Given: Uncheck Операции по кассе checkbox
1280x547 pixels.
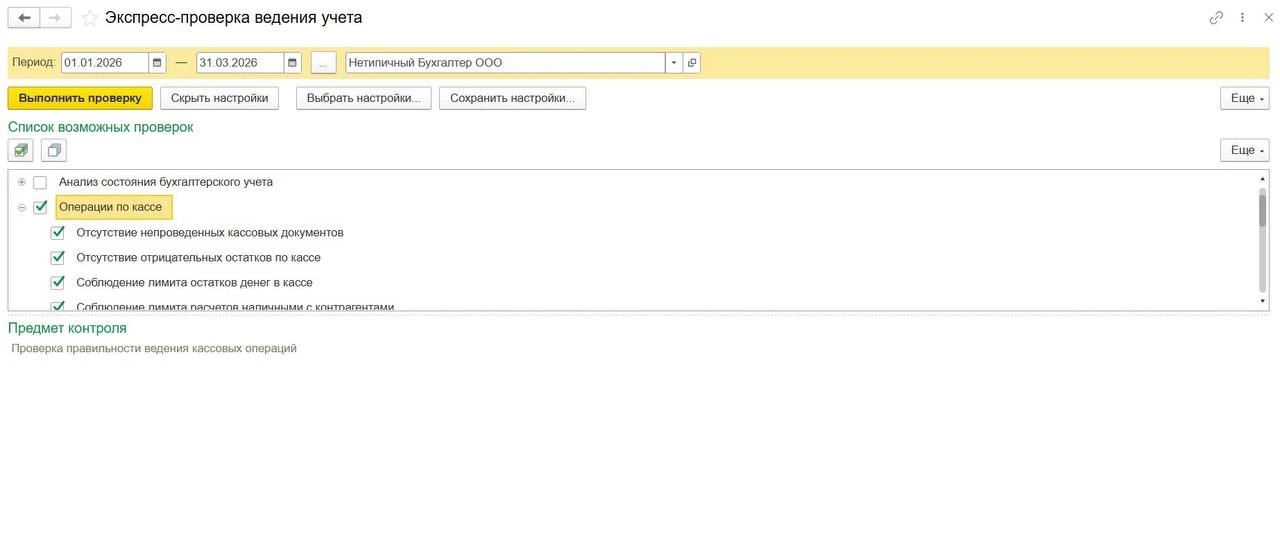Looking at the screenshot, I should click(40, 207).
